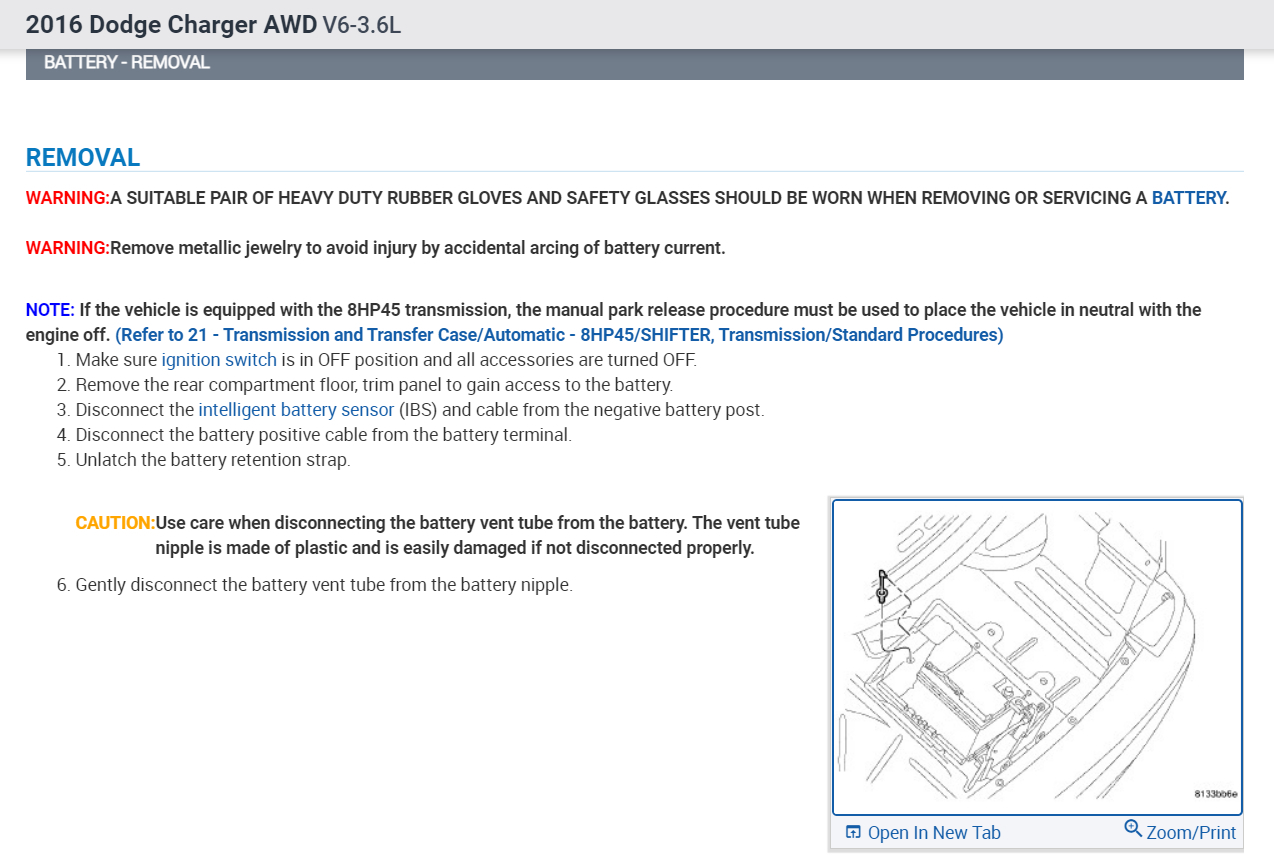This screenshot has height=861, width=1274.
Task: Click the vent tube CAUTION text
Action: (x=438, y=535)
